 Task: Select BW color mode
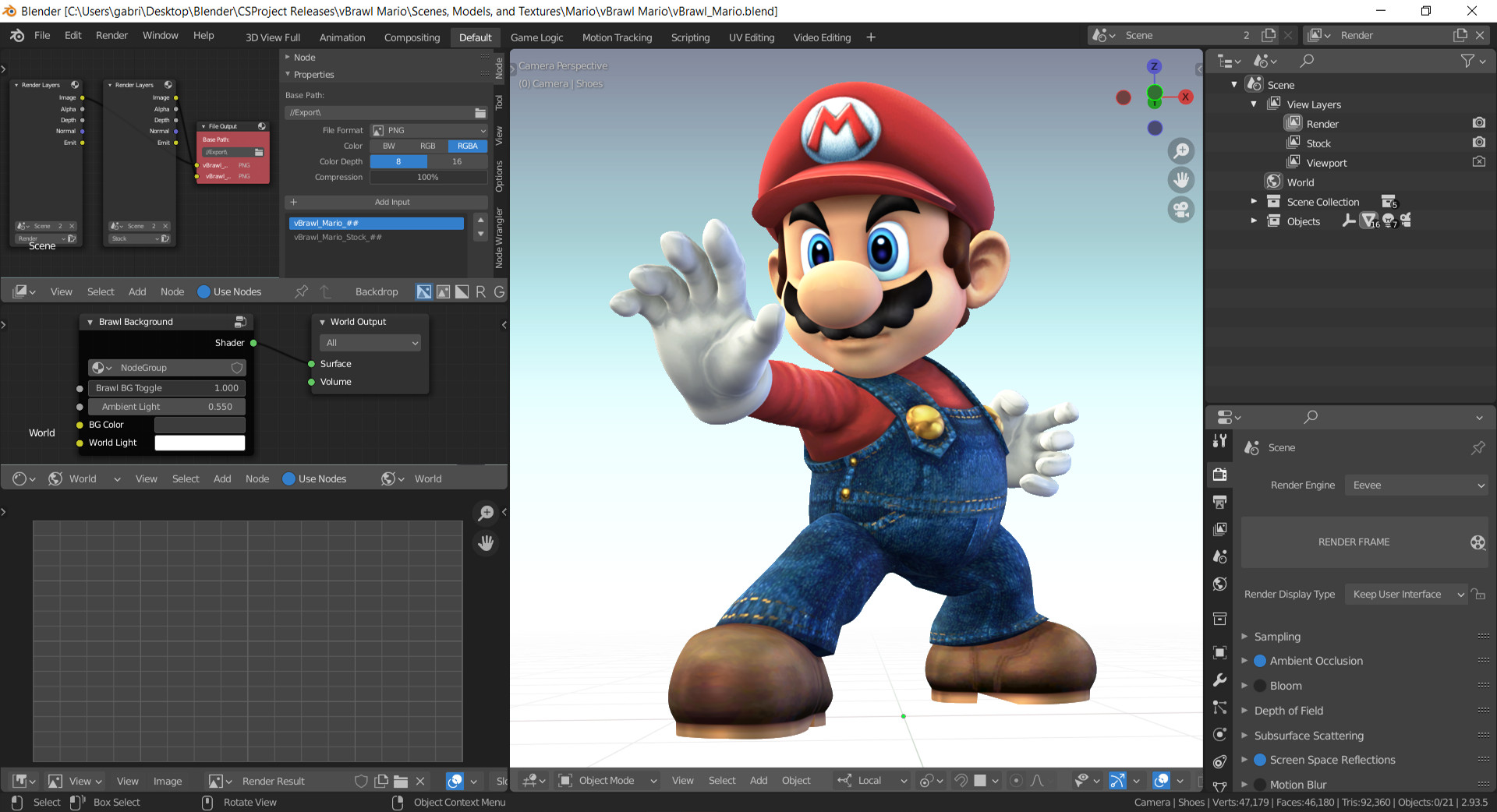point(389,146)
